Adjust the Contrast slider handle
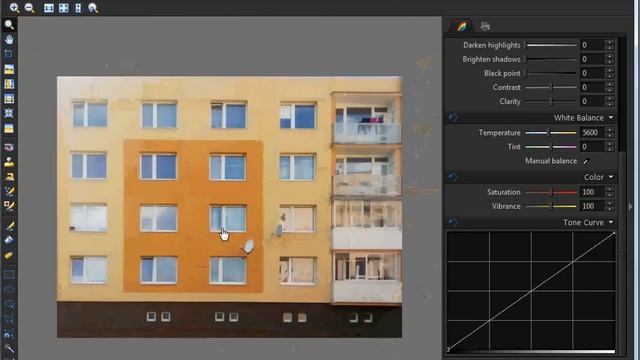Viewport: 640px width, 360px height. pyautogui.click(x=551, y=87)
